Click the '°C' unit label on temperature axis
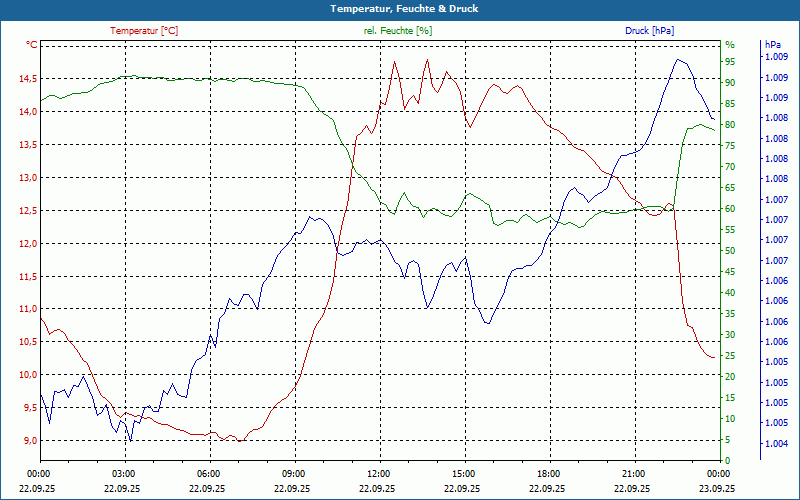 (x=32, y=45)
